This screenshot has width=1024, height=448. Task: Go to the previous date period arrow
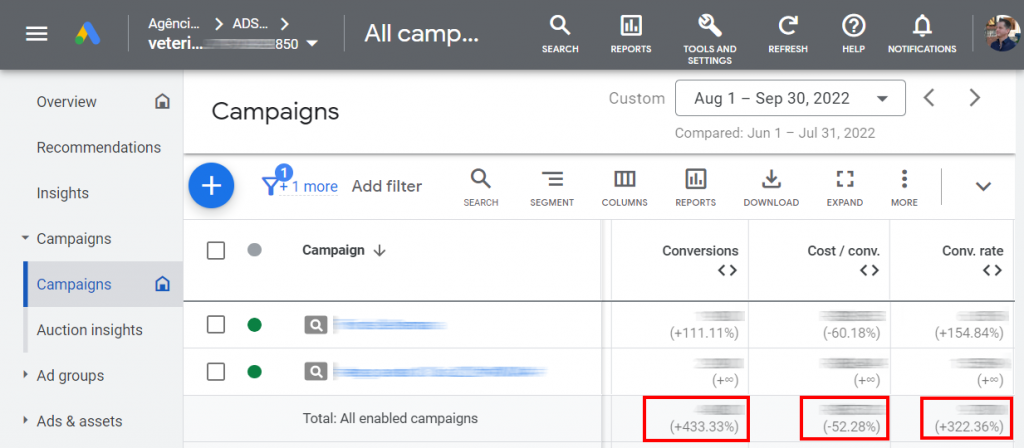pyautogui.click(x=929, y=98)
